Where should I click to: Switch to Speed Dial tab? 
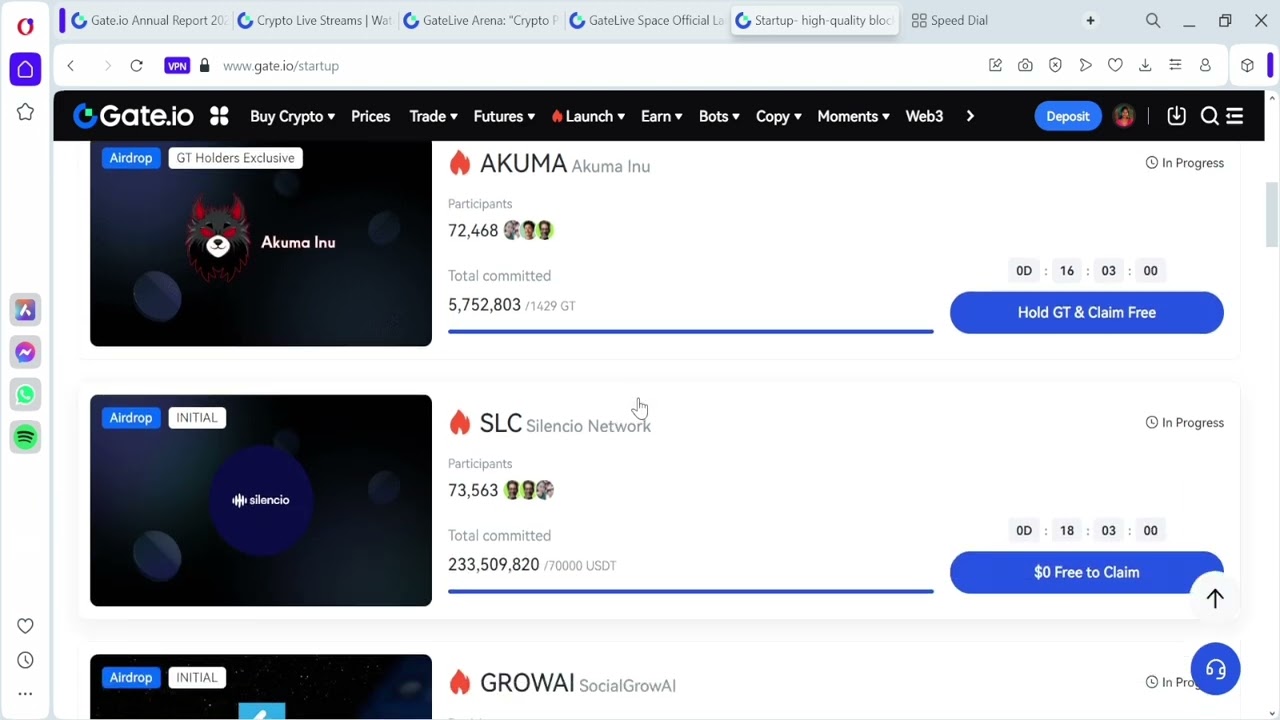click(950, 20)
